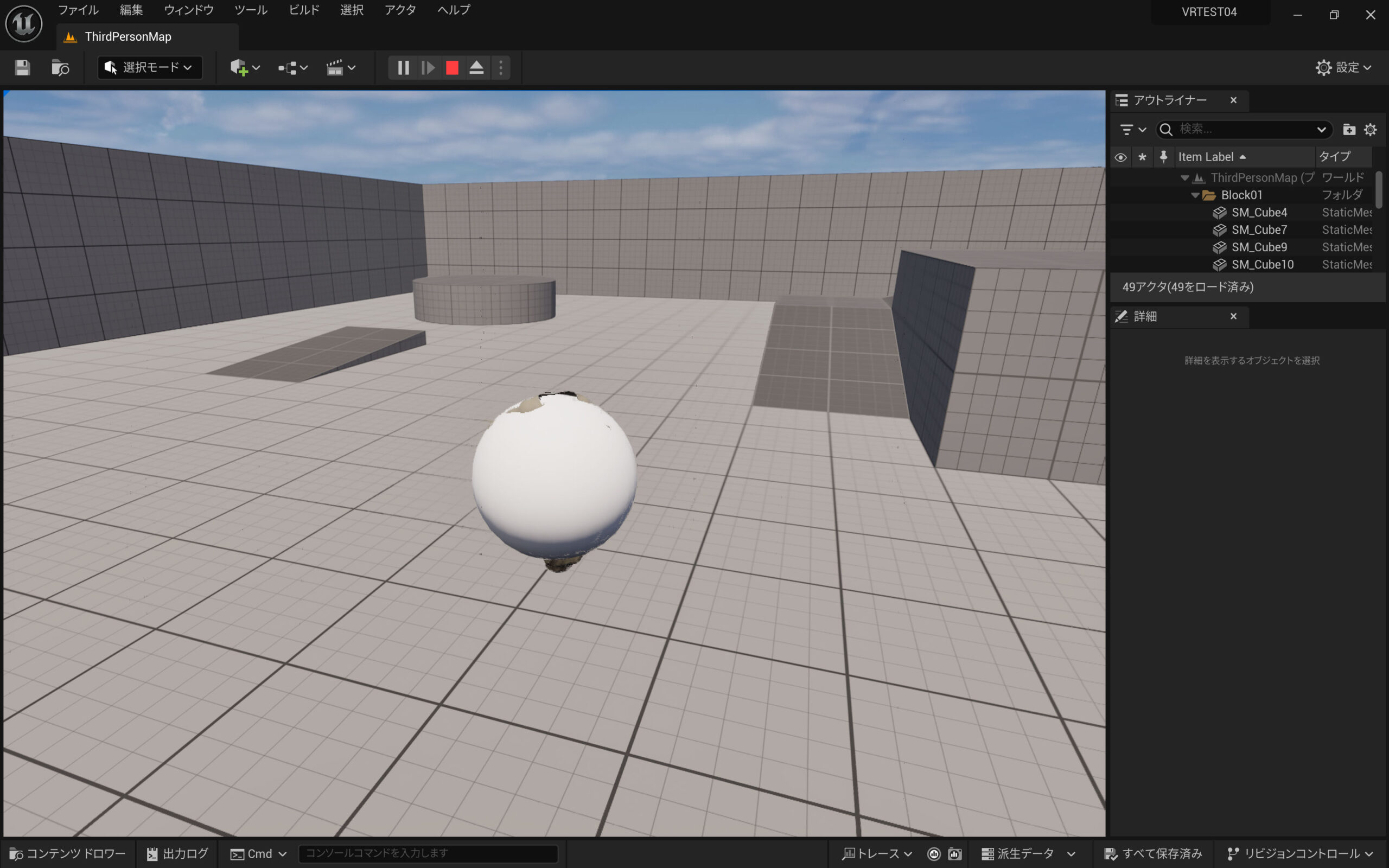Open Outliner settings gear
Screen dimensions: 1389x868
coord(1370,130)
